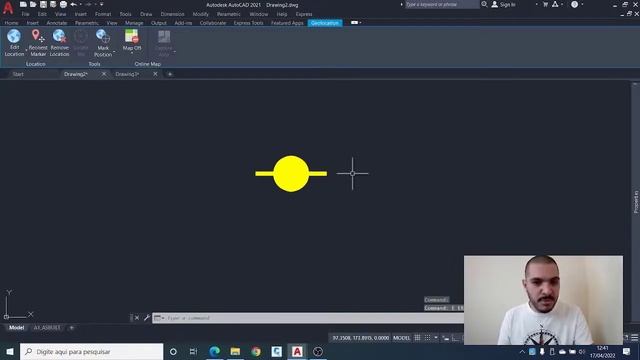Open the Dimension menu
Viewport: 640px width, 360px height.
point(172,14)
